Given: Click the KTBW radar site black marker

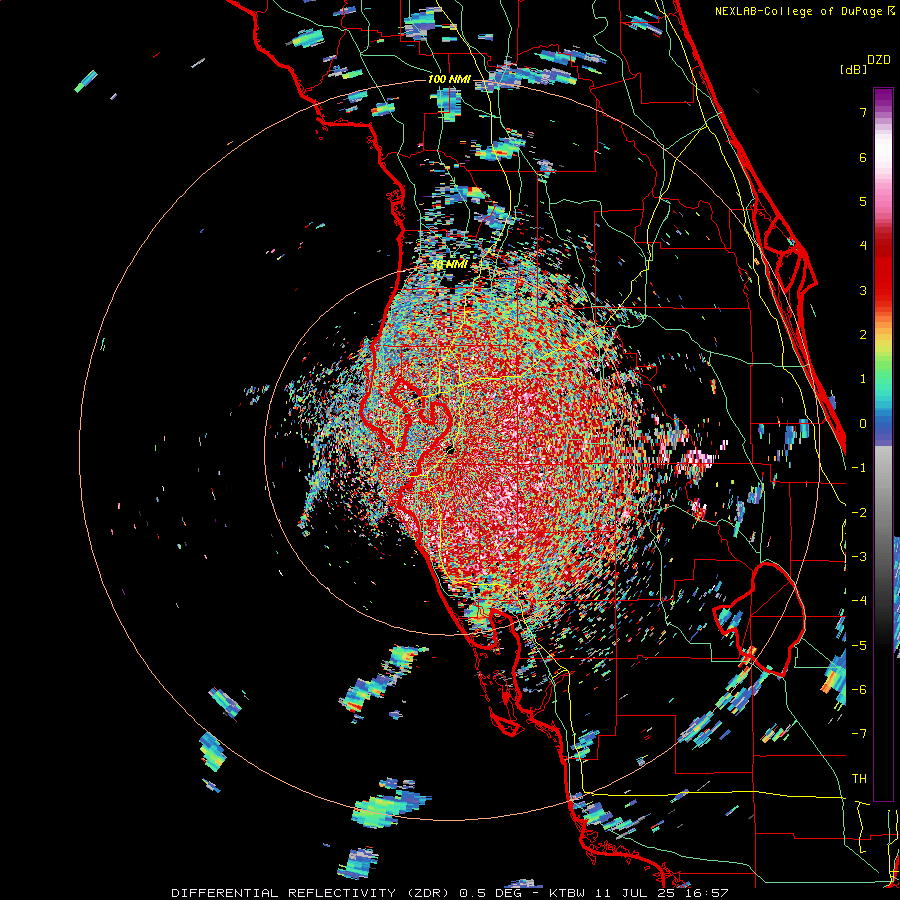Looking at the screenshot, I should 450,449.
